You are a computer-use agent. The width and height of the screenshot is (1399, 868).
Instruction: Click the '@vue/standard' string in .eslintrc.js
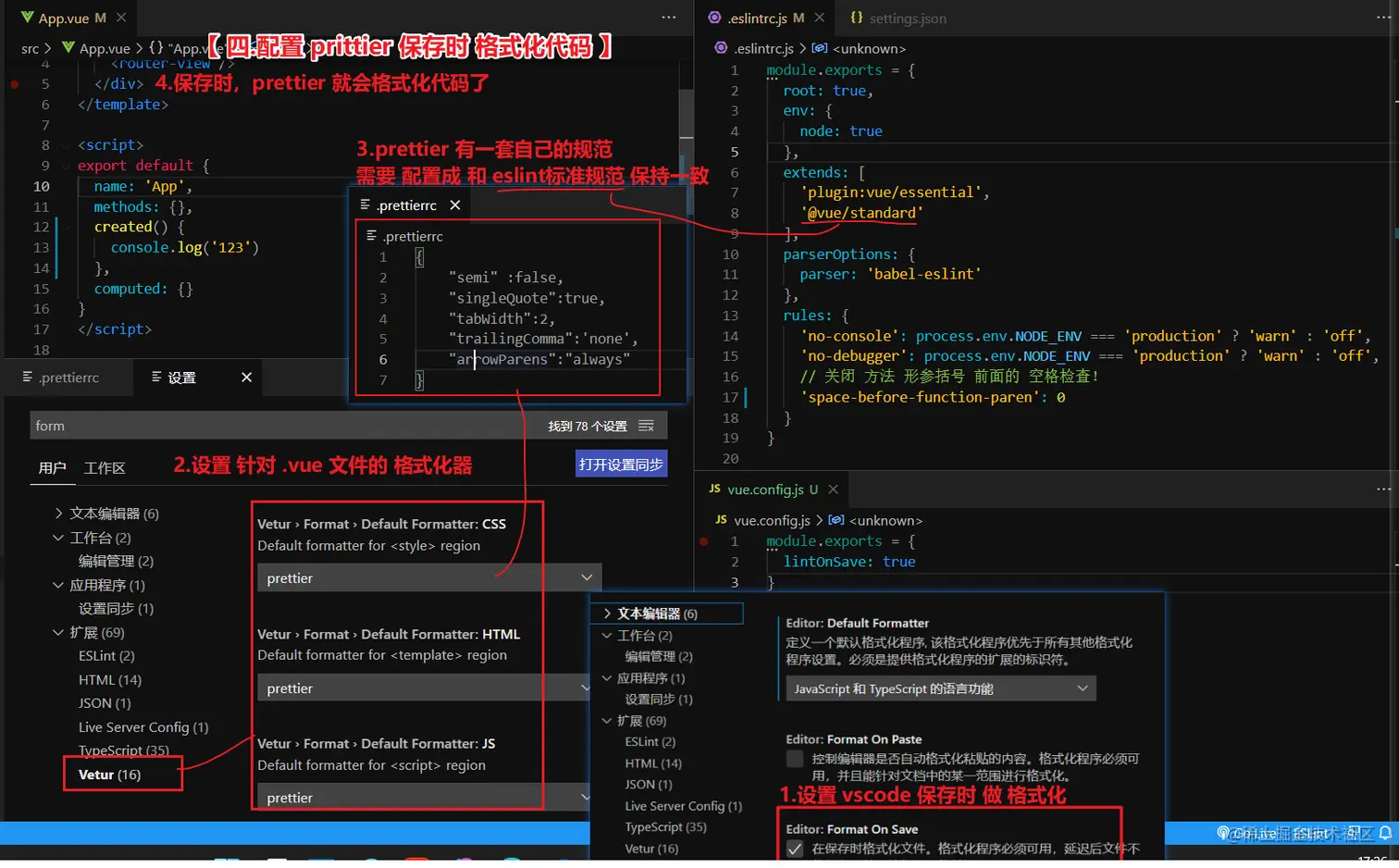pyautogui.click(x=861, y=213)
